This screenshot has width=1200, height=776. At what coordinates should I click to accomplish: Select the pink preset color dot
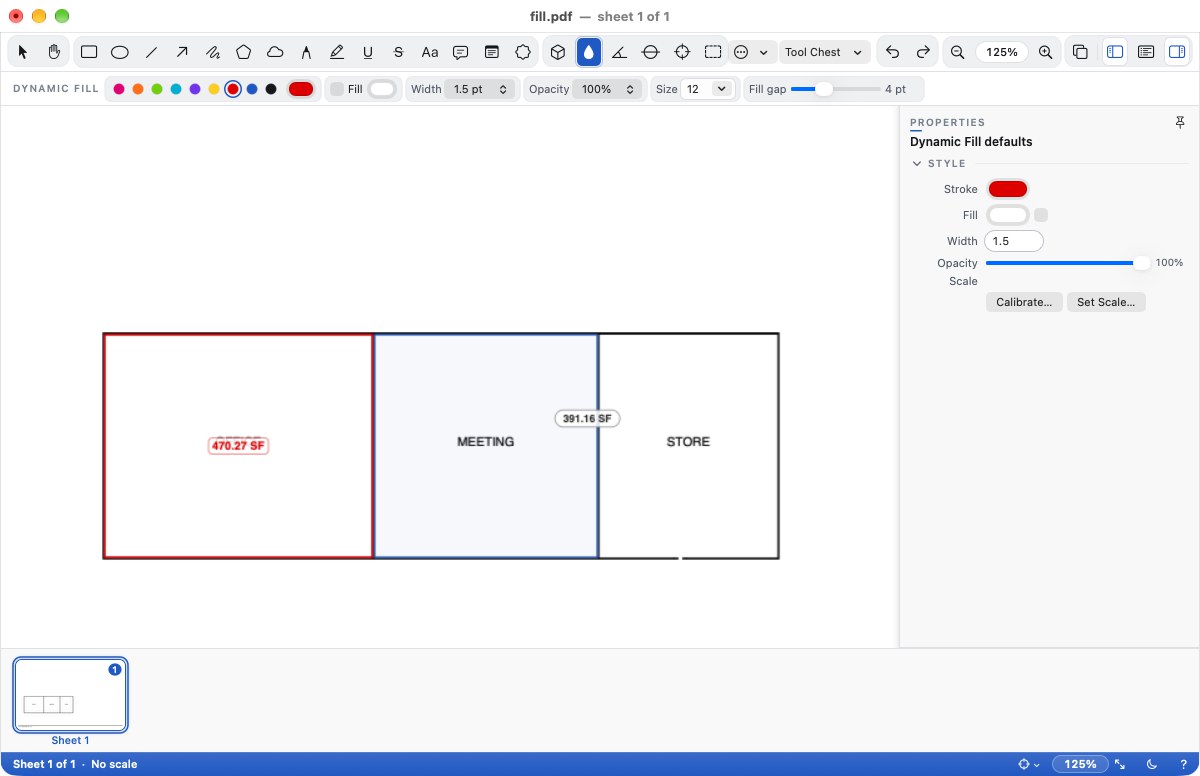tap(119, 89)
